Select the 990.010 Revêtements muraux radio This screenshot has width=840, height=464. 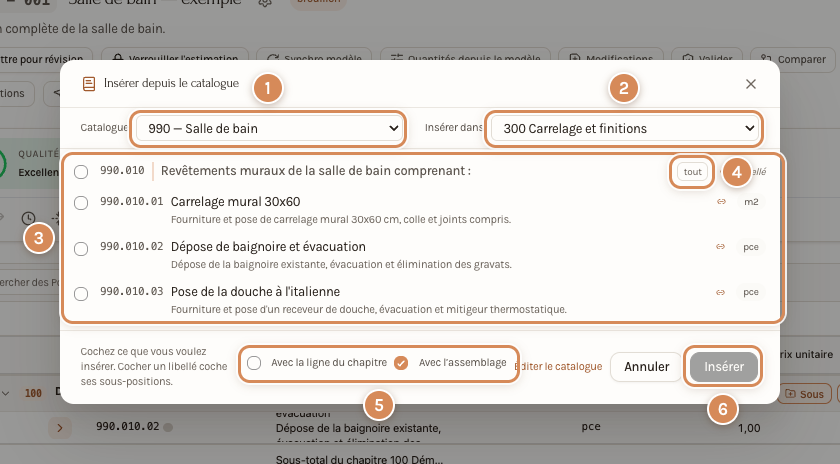[x=81, y=172]
